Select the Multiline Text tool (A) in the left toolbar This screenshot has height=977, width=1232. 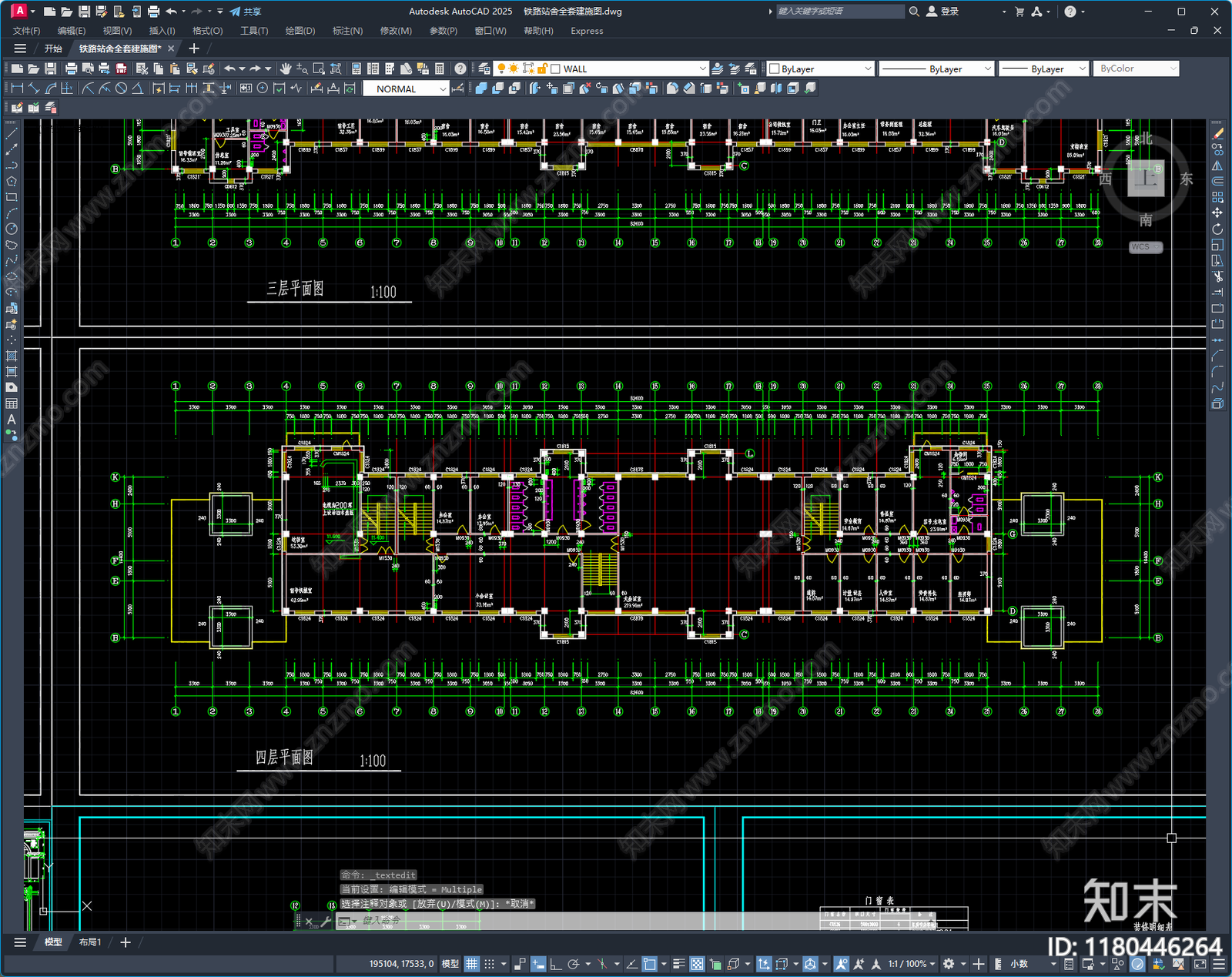coord(12,420)
